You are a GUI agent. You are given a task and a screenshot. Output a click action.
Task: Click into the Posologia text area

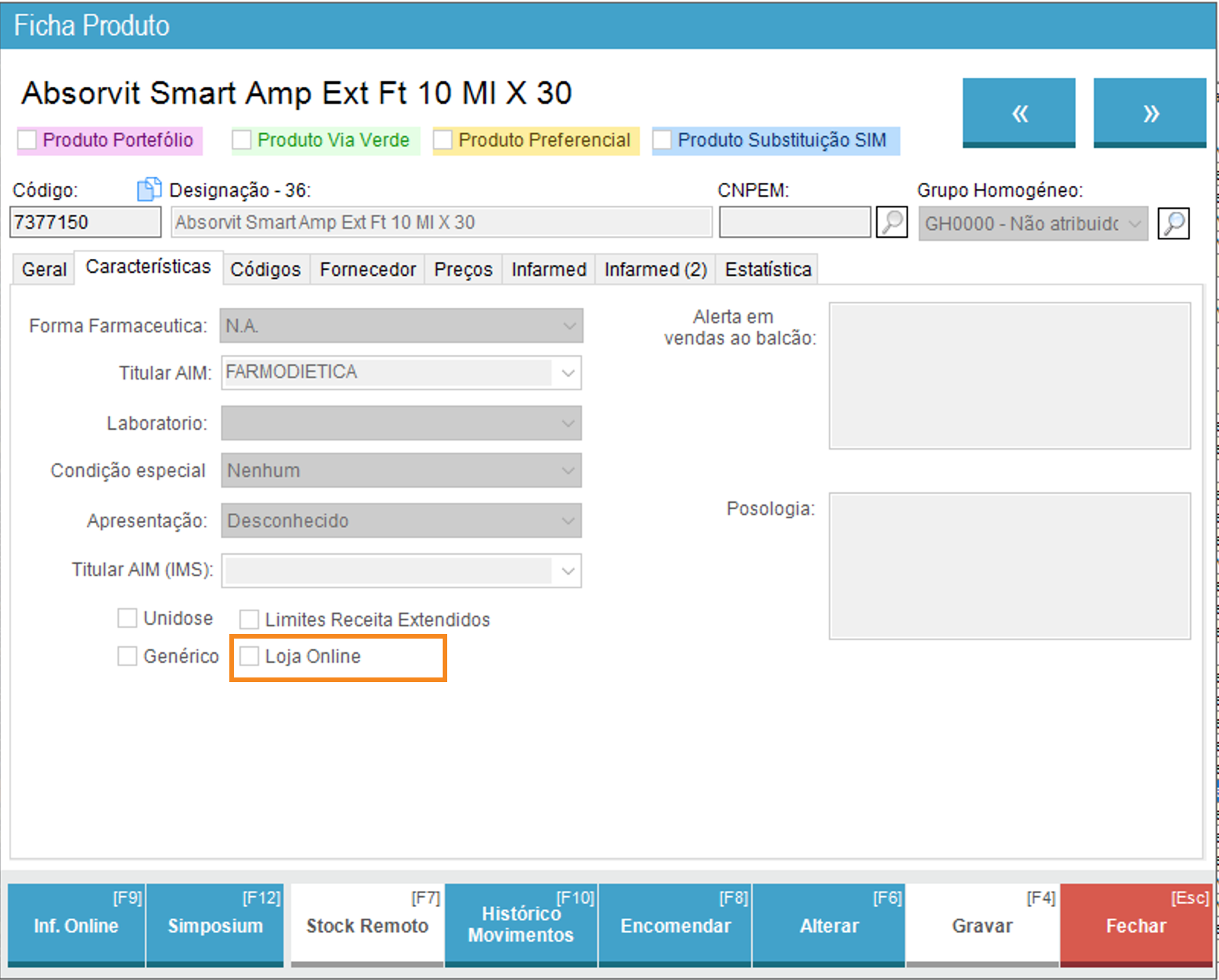click(1009, 565)
